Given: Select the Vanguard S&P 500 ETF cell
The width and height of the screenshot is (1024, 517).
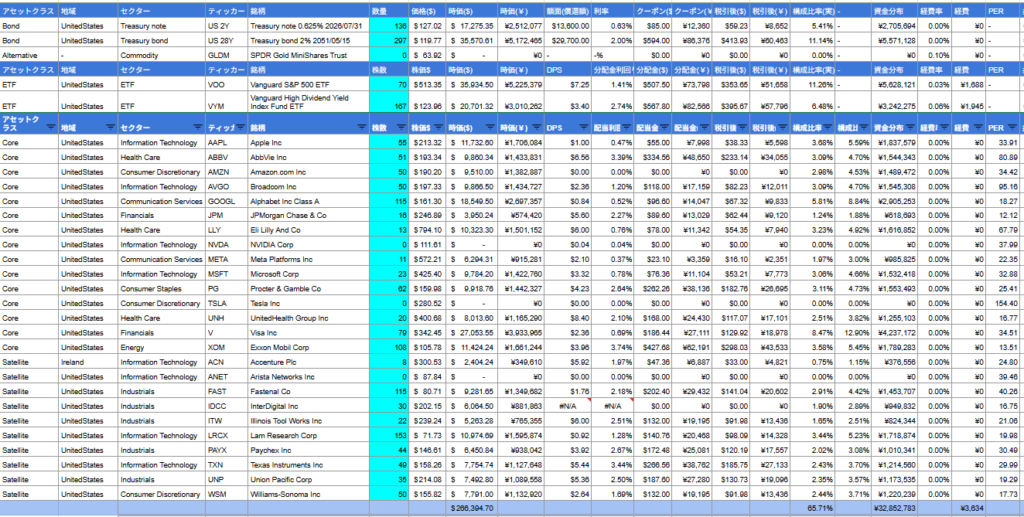Looking at the screenshot, I should pyautogui.click(x=308, y=84).
